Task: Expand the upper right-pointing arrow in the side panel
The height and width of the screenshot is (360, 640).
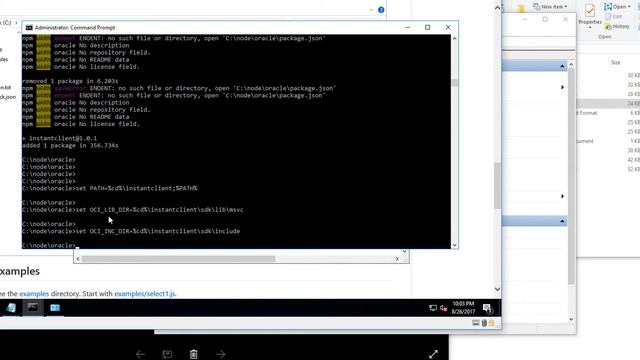Action: (x=562, y=87)
